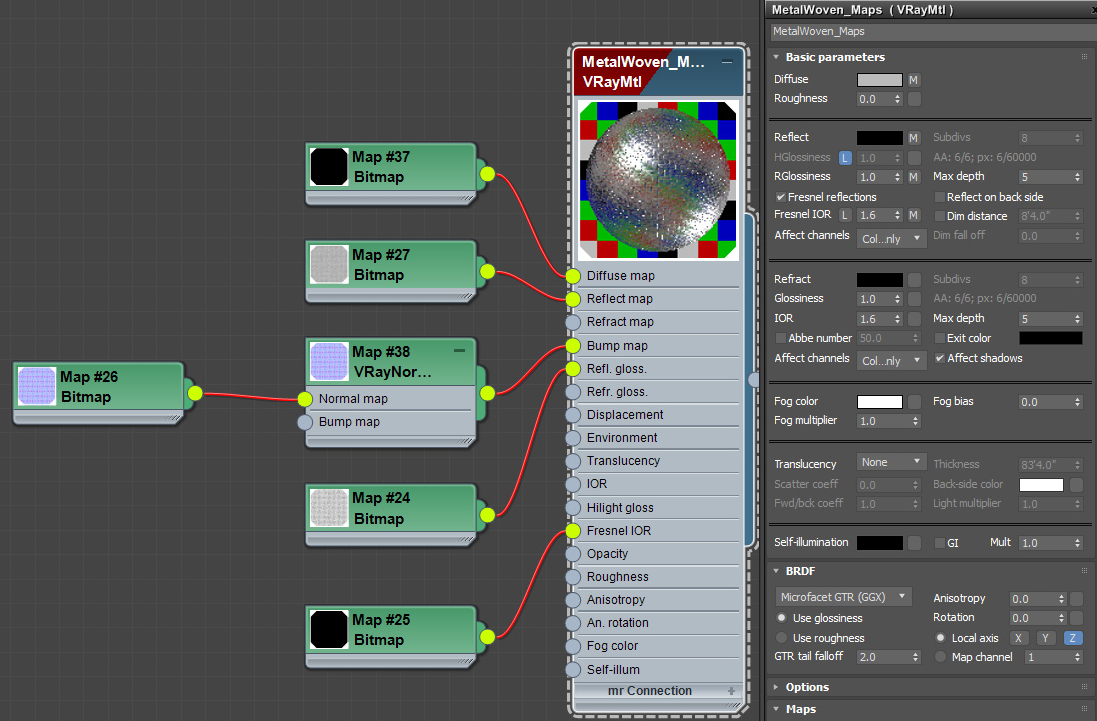Screen dimensions: 1097x721
Task: Collapse the MetalWoven VRayMtl node
Action: pyautogui.click(x=728, y=62)
